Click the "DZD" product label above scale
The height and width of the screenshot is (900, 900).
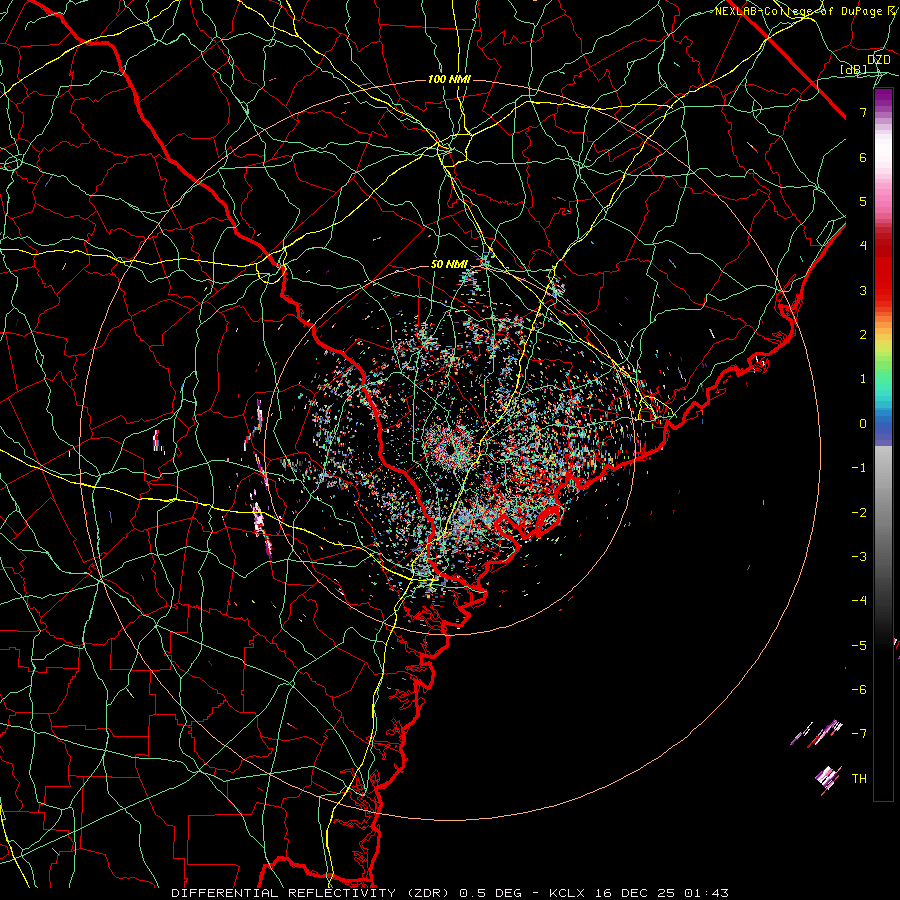point(878,60)
